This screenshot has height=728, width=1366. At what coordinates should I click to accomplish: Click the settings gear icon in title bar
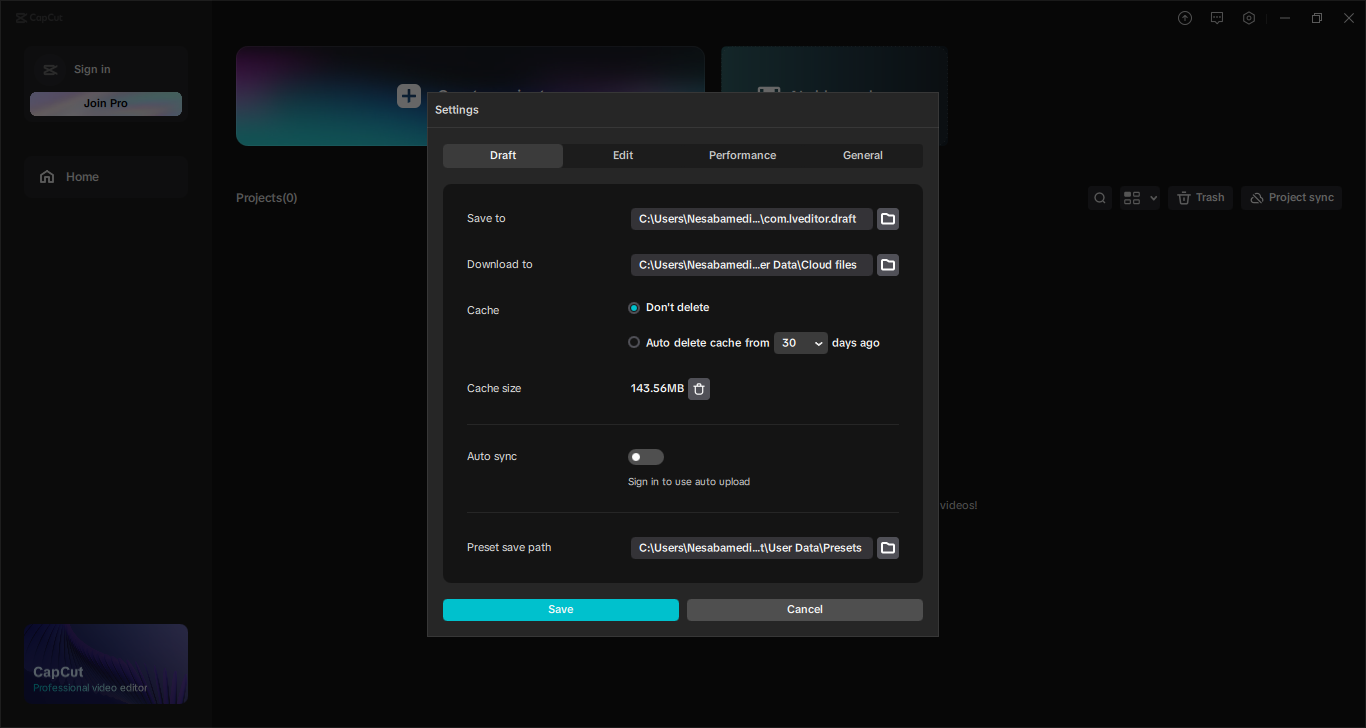tap(1249, 18)
